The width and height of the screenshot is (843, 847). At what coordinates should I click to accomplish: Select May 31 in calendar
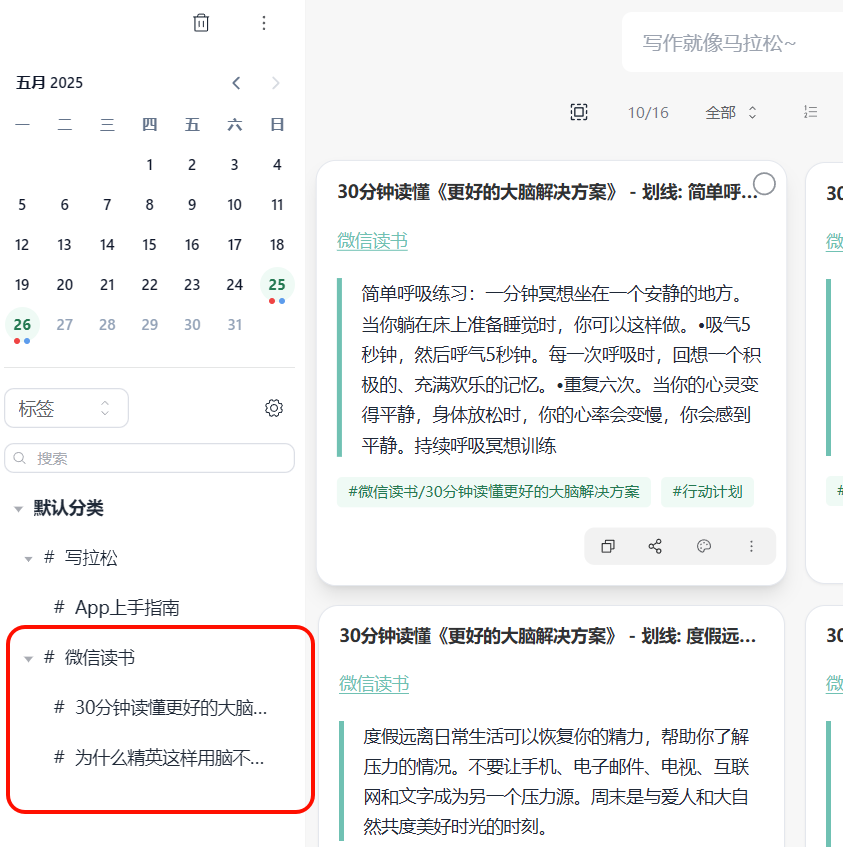coord(234,325)
